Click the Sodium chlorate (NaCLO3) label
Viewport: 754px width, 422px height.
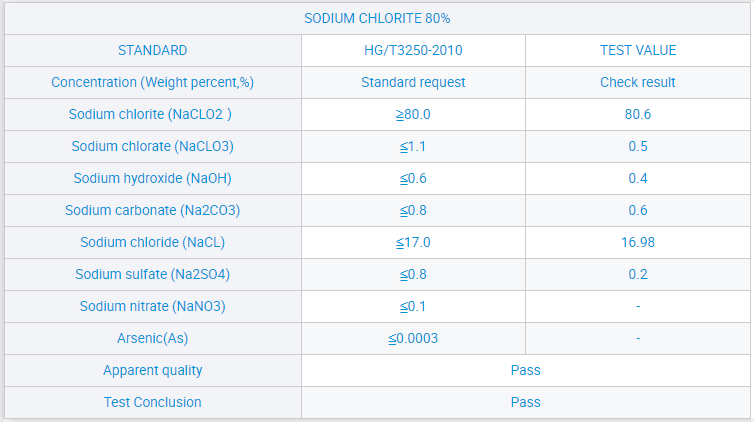pyautogui.click(x=152, y=146)
